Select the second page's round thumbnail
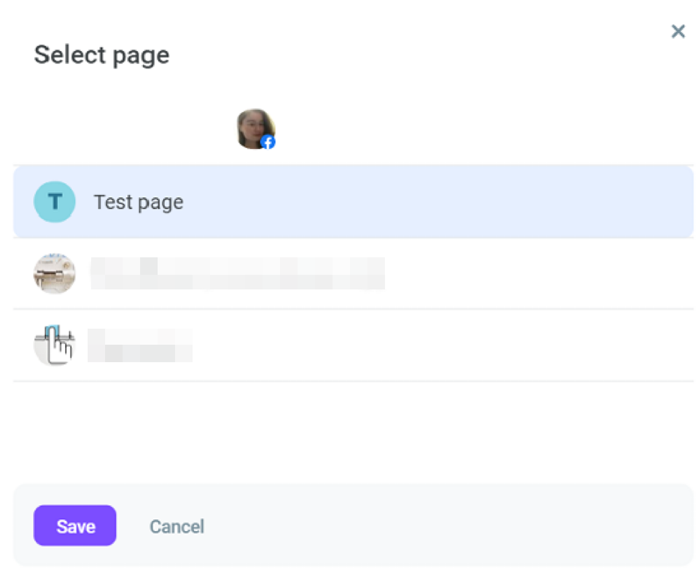 [54, 273]
